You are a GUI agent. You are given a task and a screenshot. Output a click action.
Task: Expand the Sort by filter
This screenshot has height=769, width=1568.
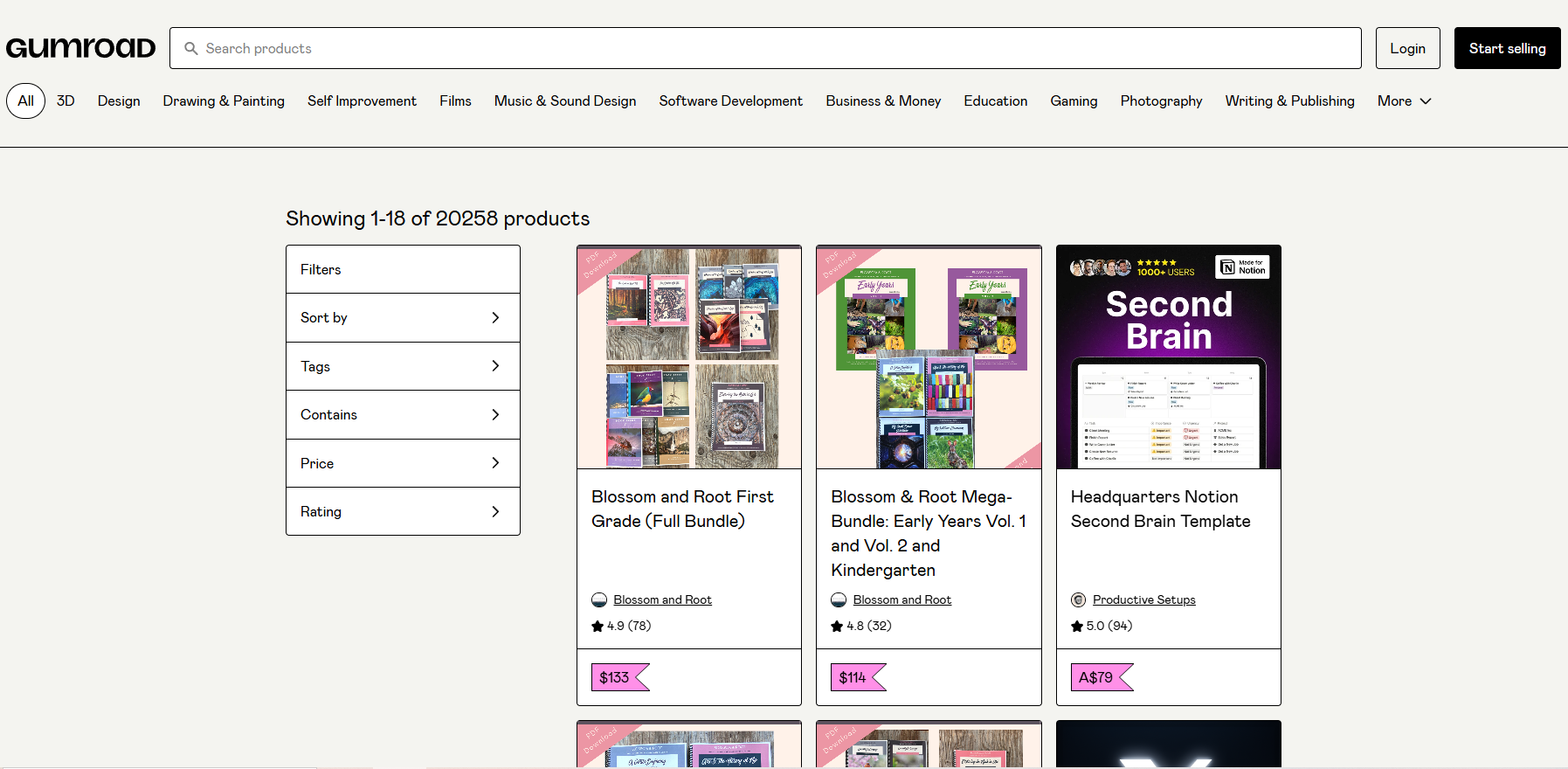pos(403,318)
